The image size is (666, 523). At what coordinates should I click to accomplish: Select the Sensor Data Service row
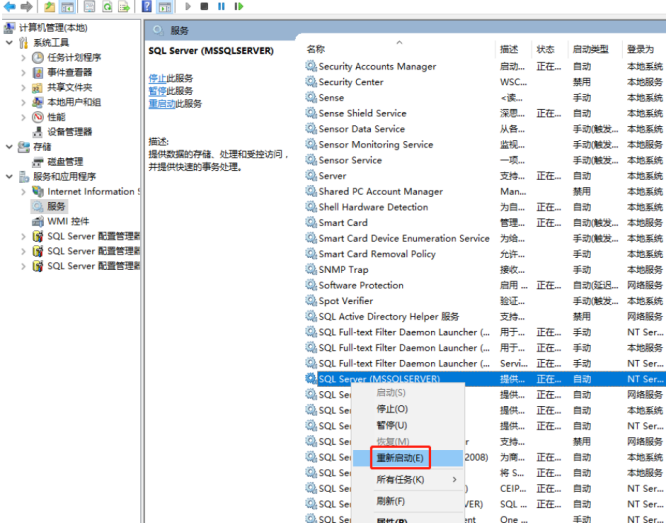485,129
